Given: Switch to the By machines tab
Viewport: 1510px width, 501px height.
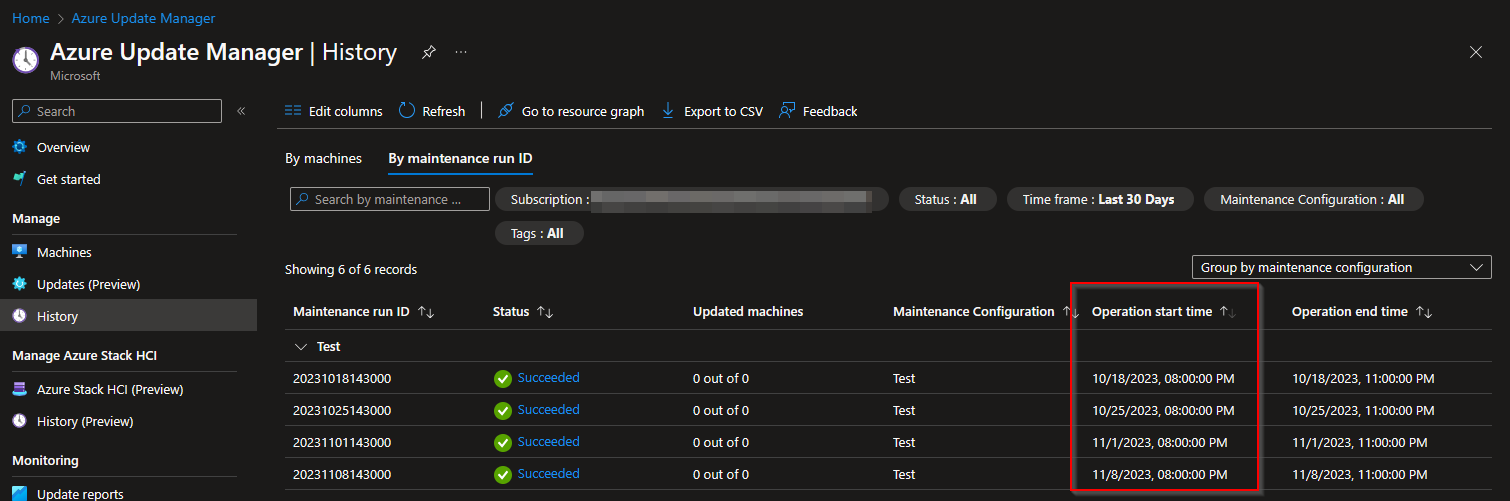Looking at the screenshot, I should [323, 158].
